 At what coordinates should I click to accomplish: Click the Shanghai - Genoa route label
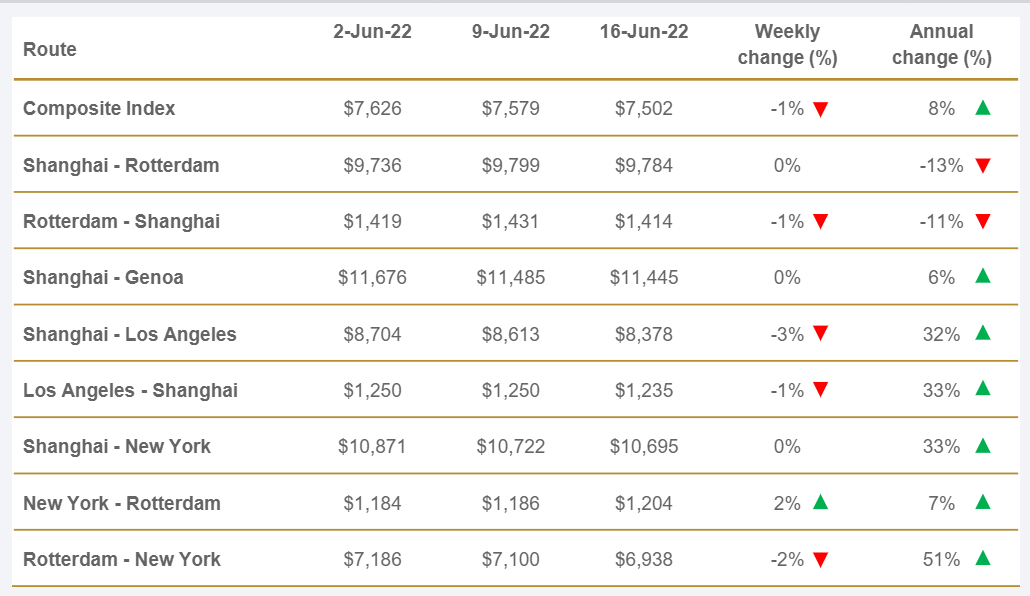(x=103, y=277)
